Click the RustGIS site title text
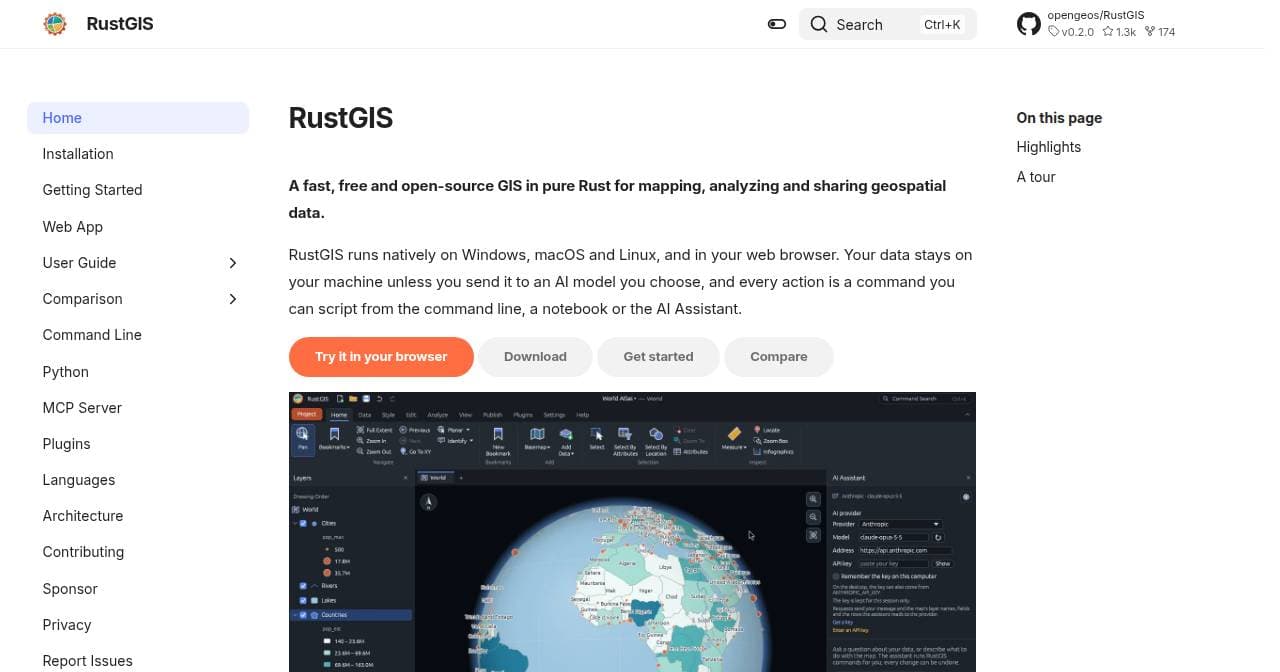The width and height of the screenshot is (1280, 672). (x=120, y=24)
